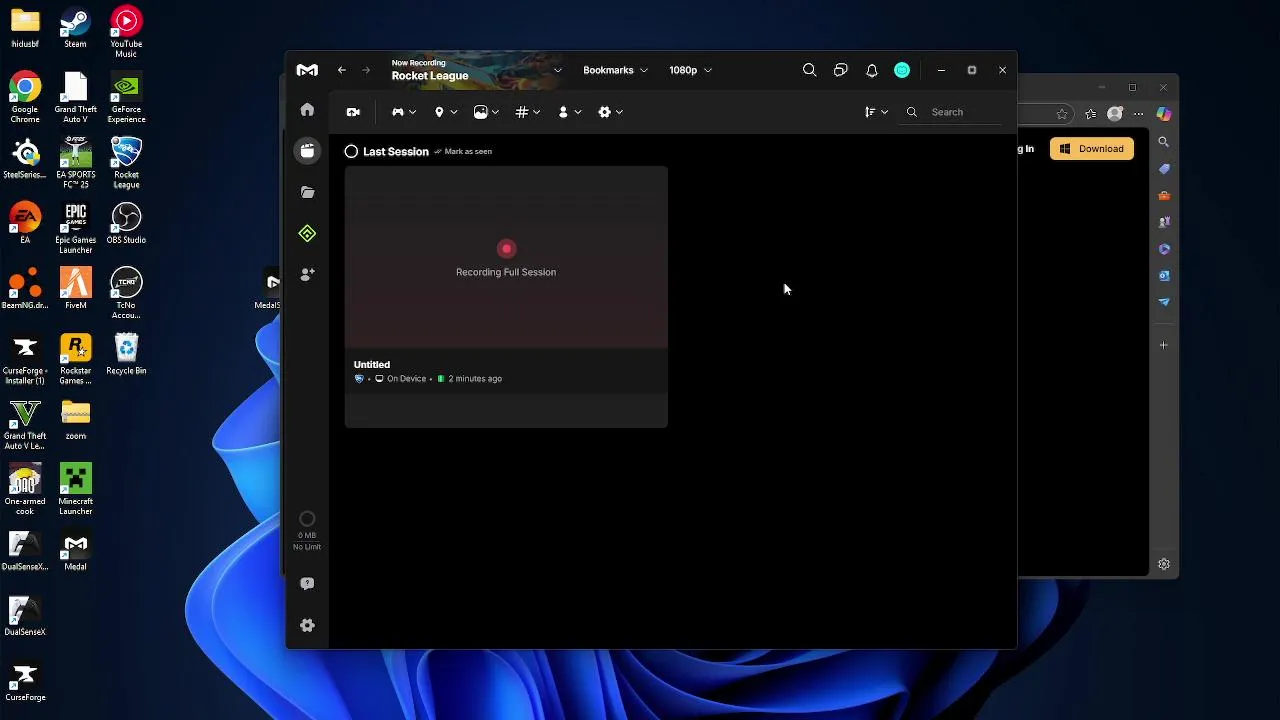Select the zoom folder on desktop

click(x=75, y=420)
